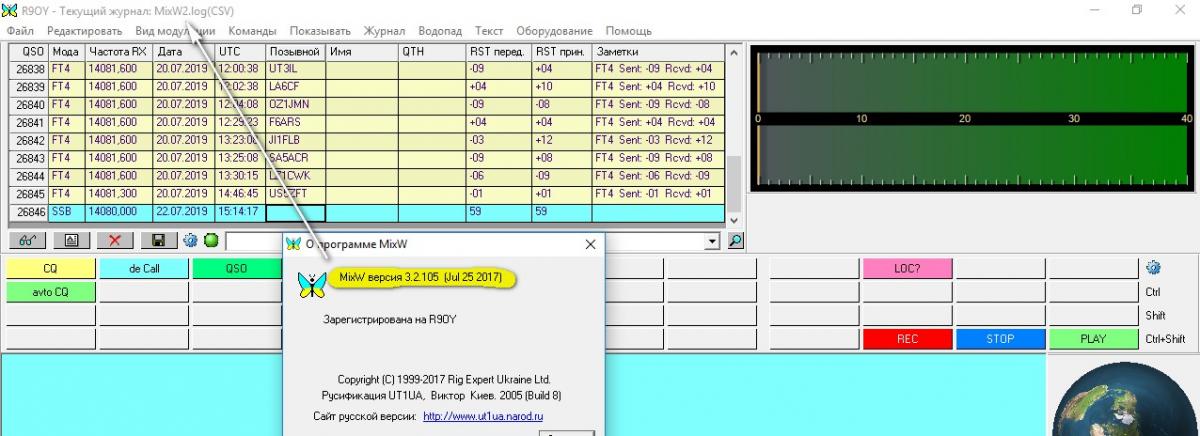Open the Оборудование menu
The width and height of the screenshot is (1200, 436).
pos(554,31)
